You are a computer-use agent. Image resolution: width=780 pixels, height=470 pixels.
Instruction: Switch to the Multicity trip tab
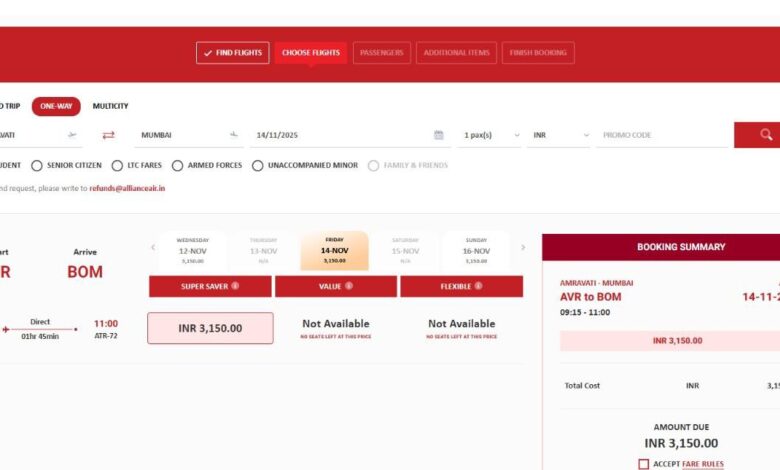(x=110, y=106)
